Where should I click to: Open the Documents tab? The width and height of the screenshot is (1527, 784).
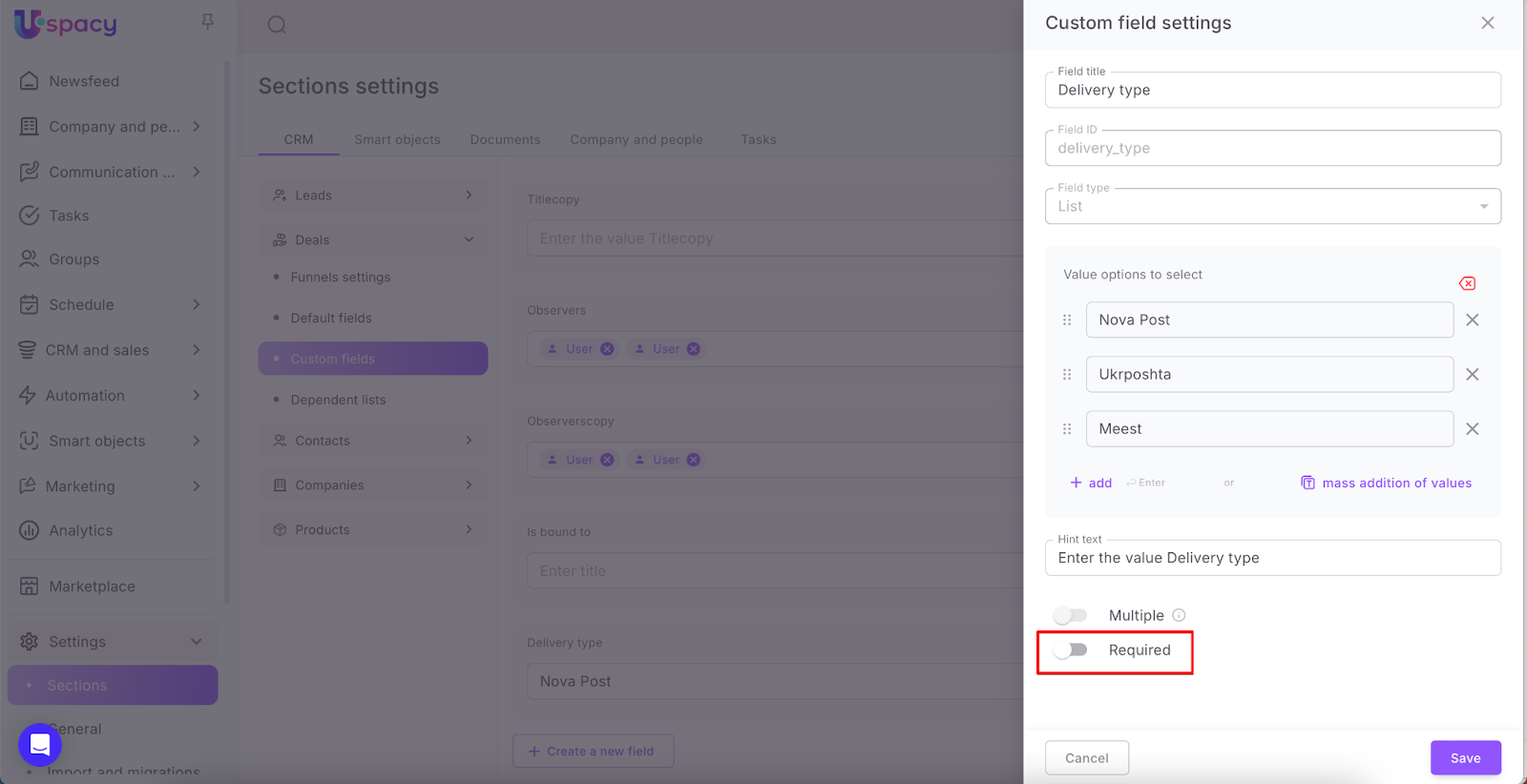click(x=505, y=139)
